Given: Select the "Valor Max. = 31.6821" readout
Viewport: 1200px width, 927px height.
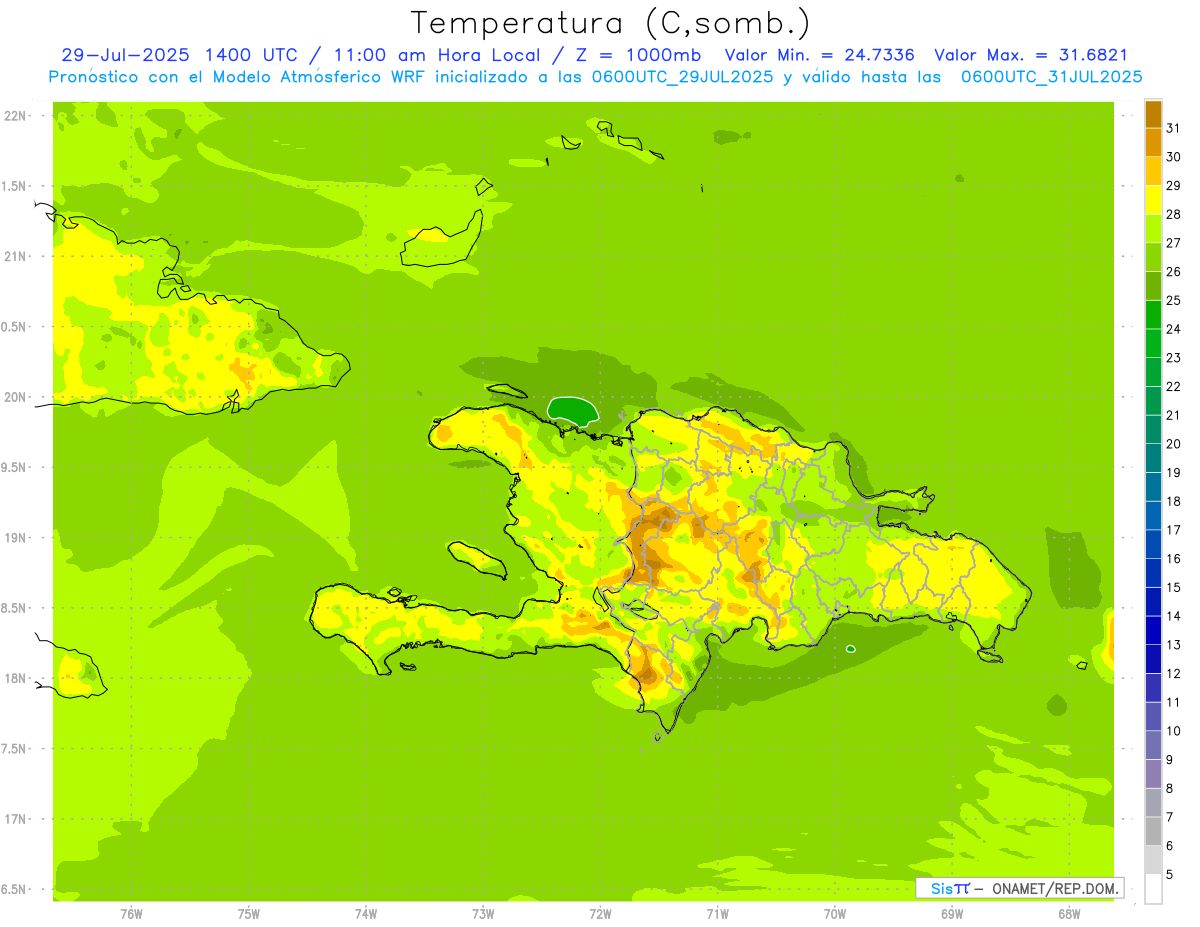Looking at the screenshot, I should click(1030, 55).
